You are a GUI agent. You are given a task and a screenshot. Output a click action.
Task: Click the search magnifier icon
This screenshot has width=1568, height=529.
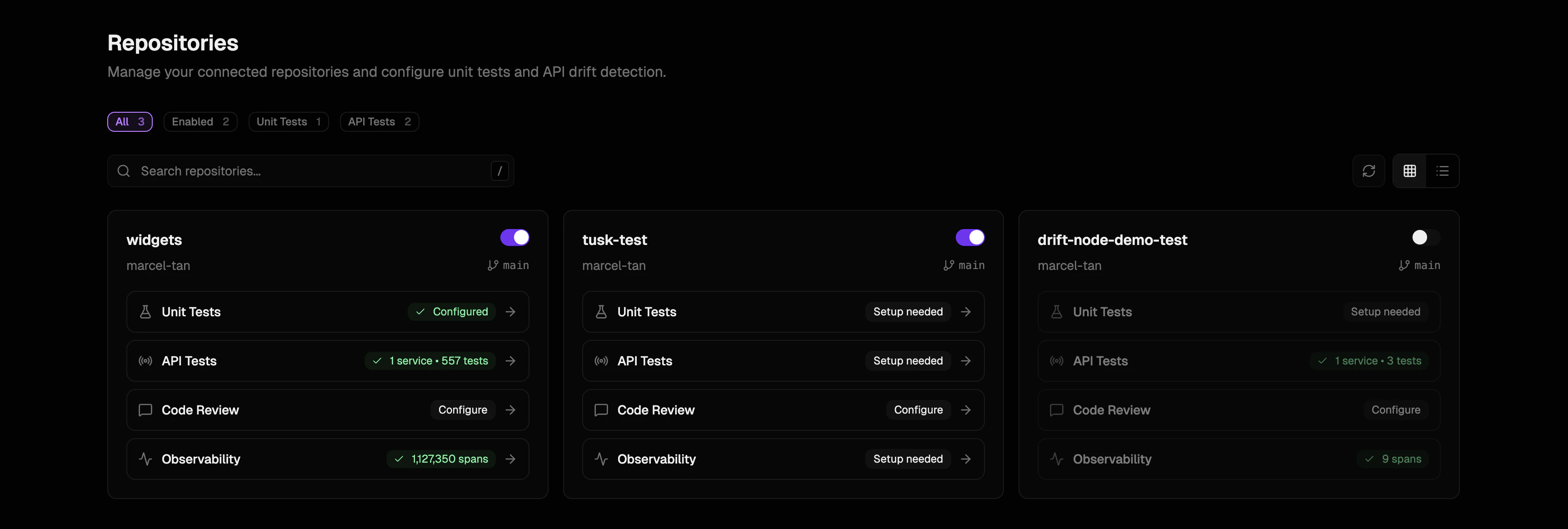124,171
